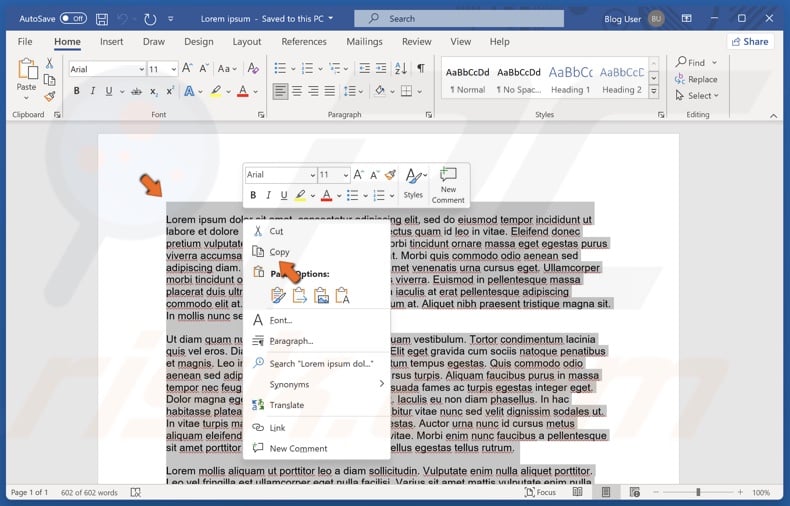790x506 pixels.
Task: Open Ribbon Display Options icon
Action: (x=686, y=18)
